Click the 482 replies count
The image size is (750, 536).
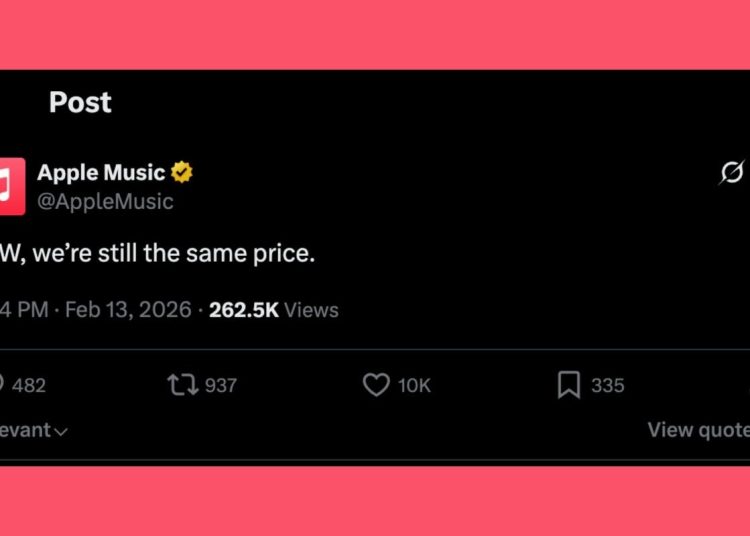coord(29,385)
